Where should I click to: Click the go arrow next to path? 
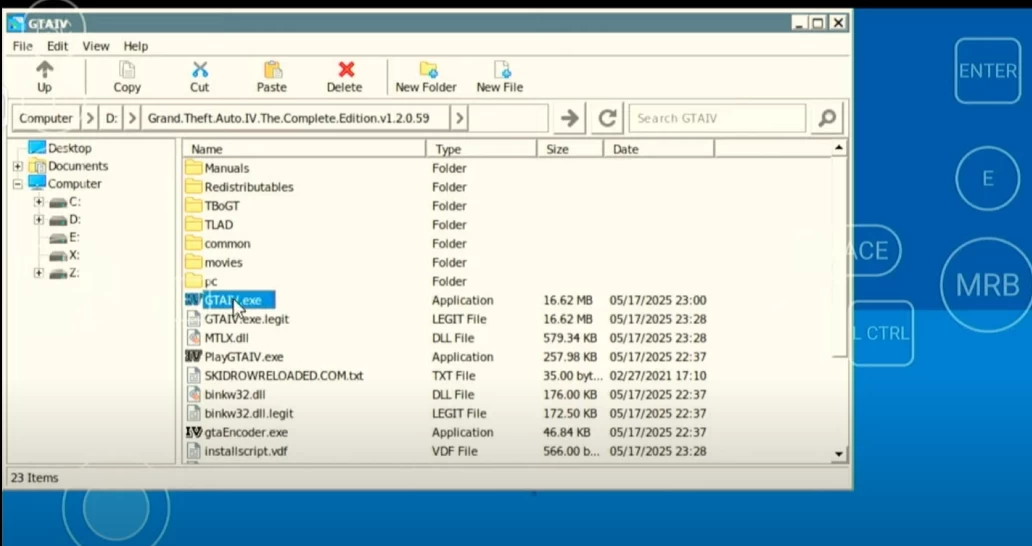coord(569,118)
